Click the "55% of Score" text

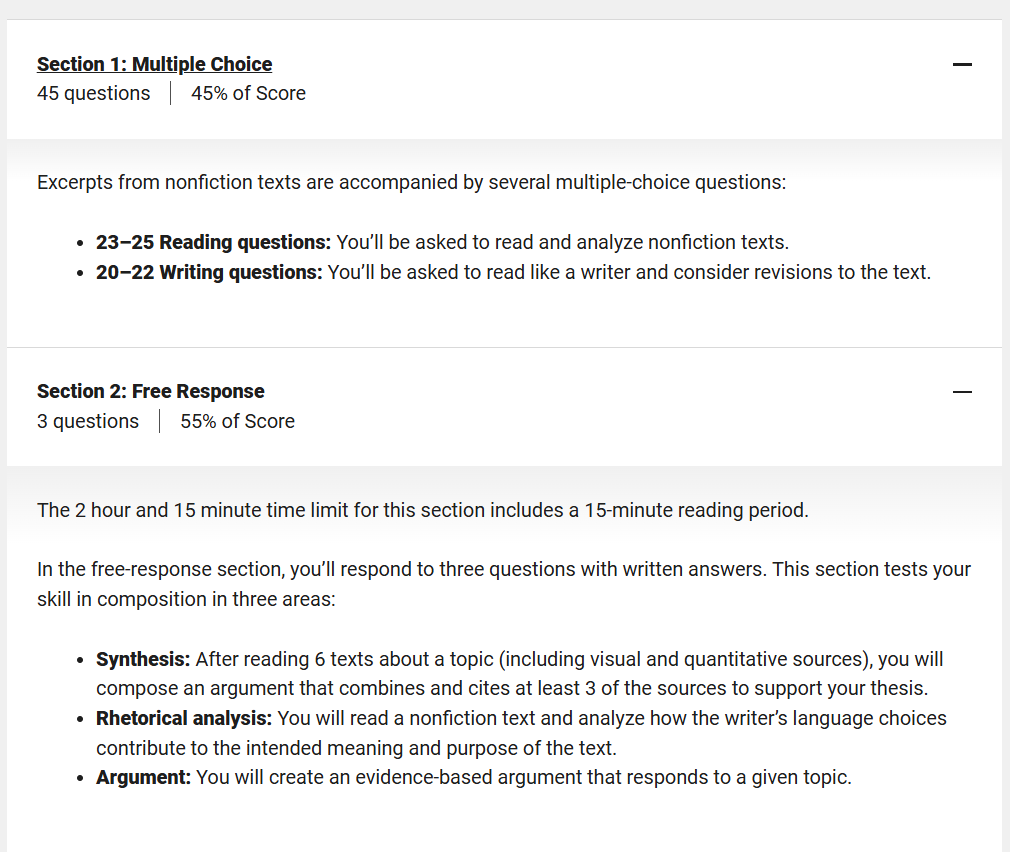click(237, 421)
